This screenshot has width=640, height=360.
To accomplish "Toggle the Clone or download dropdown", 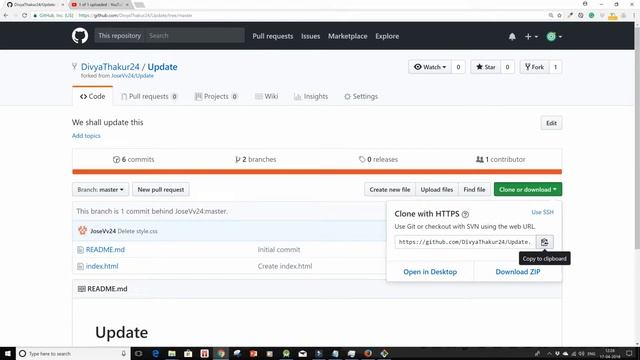I will (528, 189).
